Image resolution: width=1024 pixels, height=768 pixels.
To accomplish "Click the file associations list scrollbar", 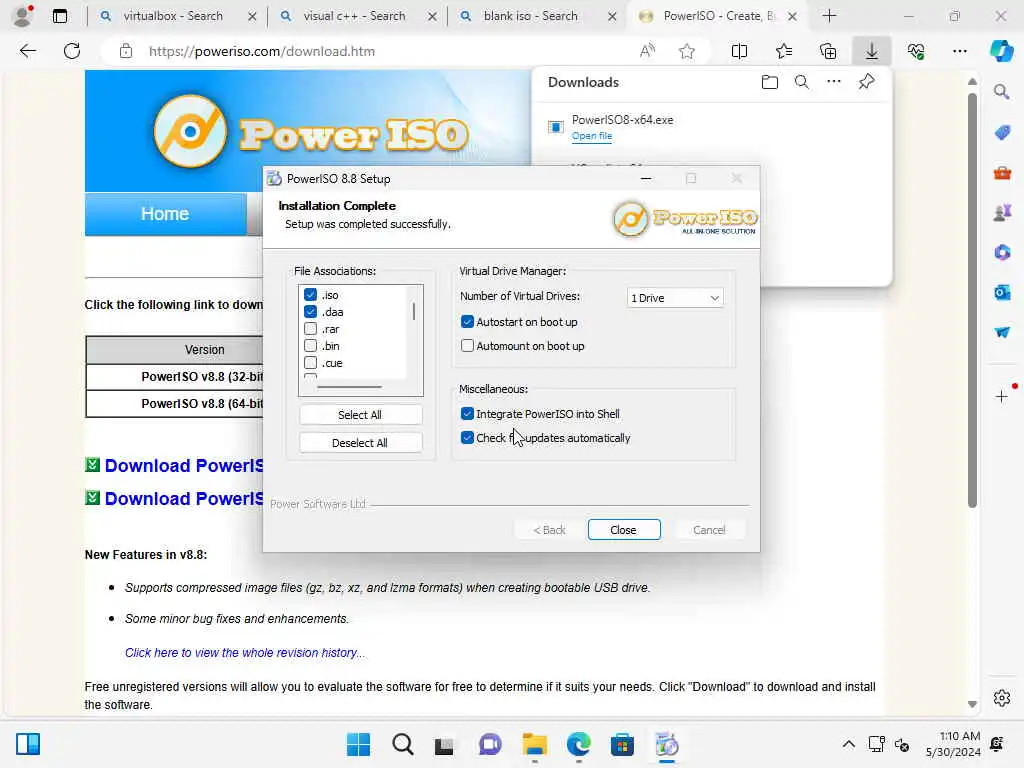I will click(414, 311).
